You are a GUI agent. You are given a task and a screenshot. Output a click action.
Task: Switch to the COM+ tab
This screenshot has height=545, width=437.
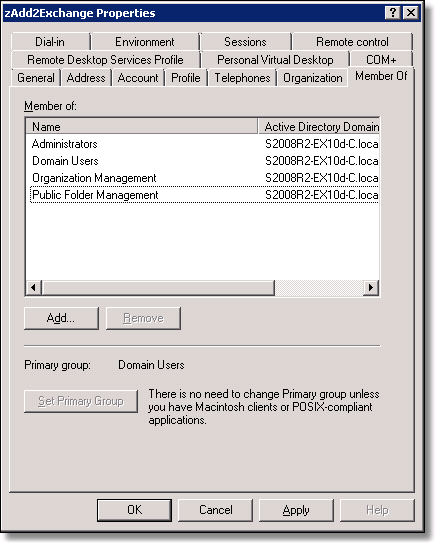(x=381, y=60)
